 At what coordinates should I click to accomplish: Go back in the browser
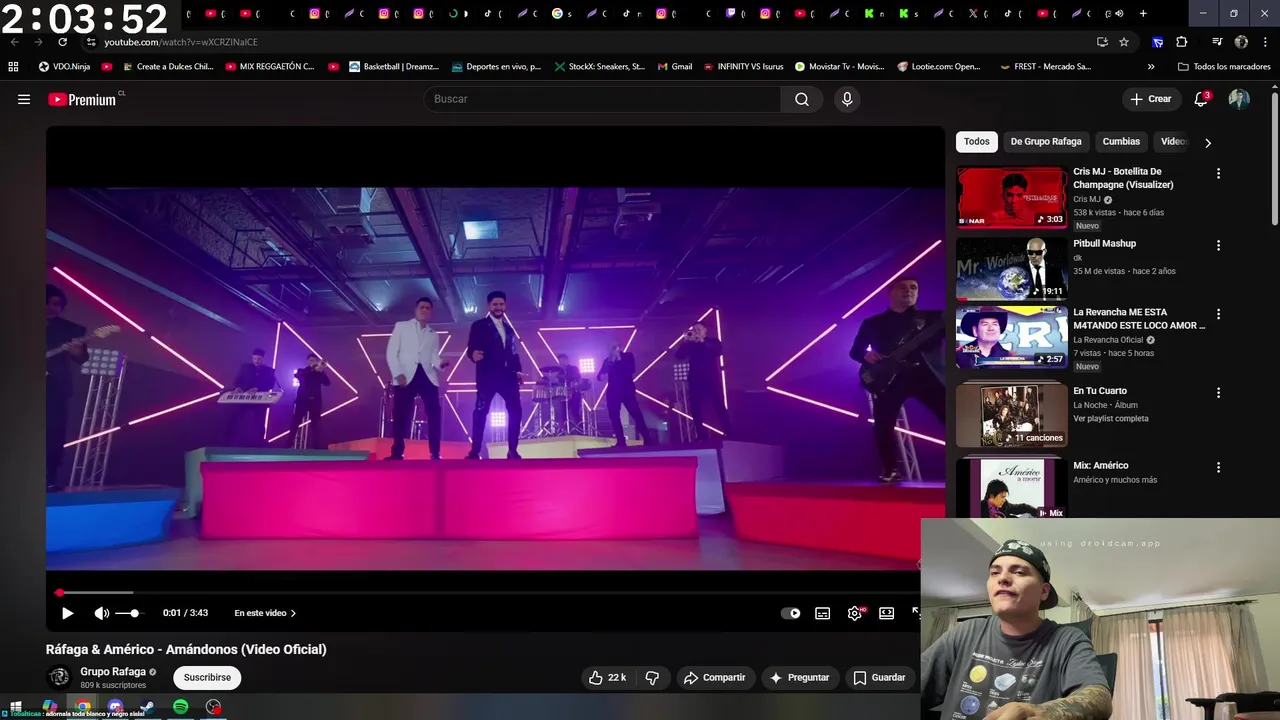pyautogui.click(x=14, y=42)
